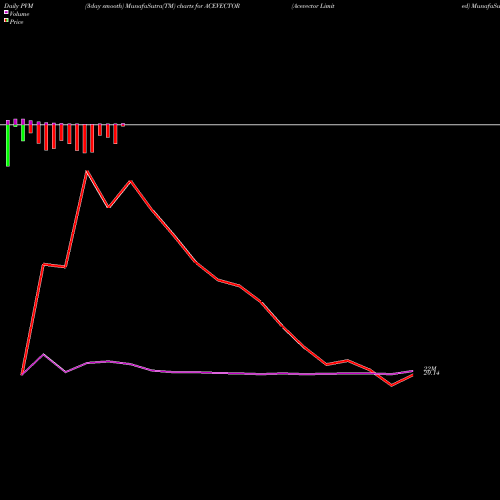
Task: Click the 'MunafaSutra(TM) charts for ACEVECTOR' heading
Action: pos(183,6)
